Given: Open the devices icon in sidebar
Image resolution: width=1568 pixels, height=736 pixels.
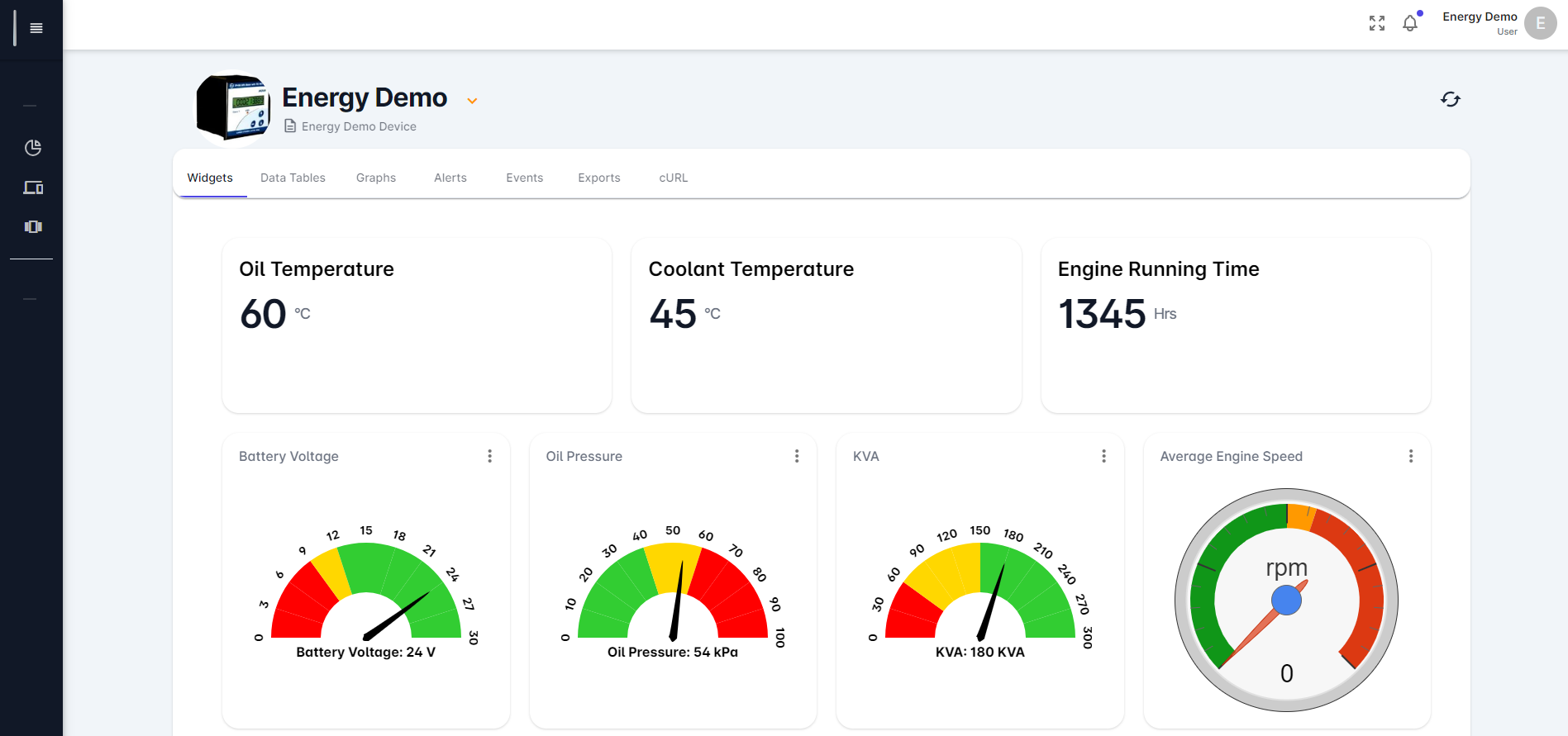Looking at the screenshot, I should [x=33, y=188].
